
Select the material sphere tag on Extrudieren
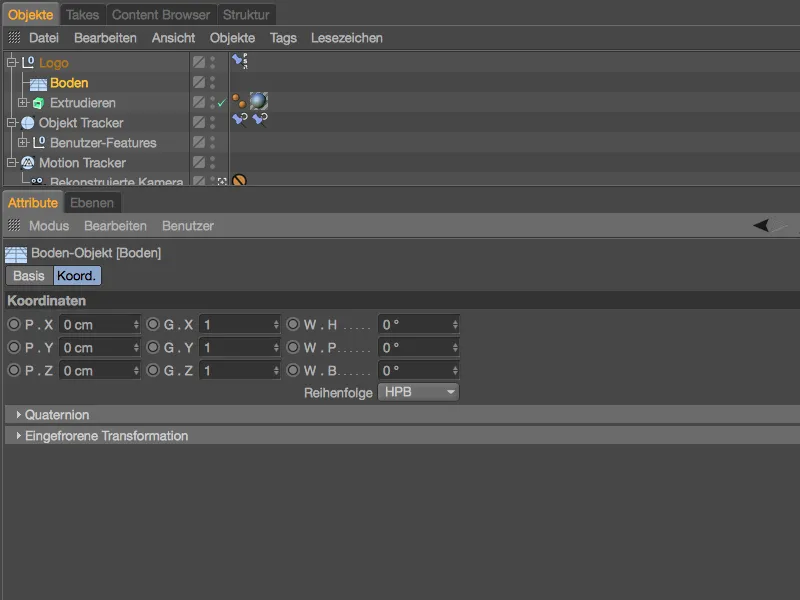[259, 101]
